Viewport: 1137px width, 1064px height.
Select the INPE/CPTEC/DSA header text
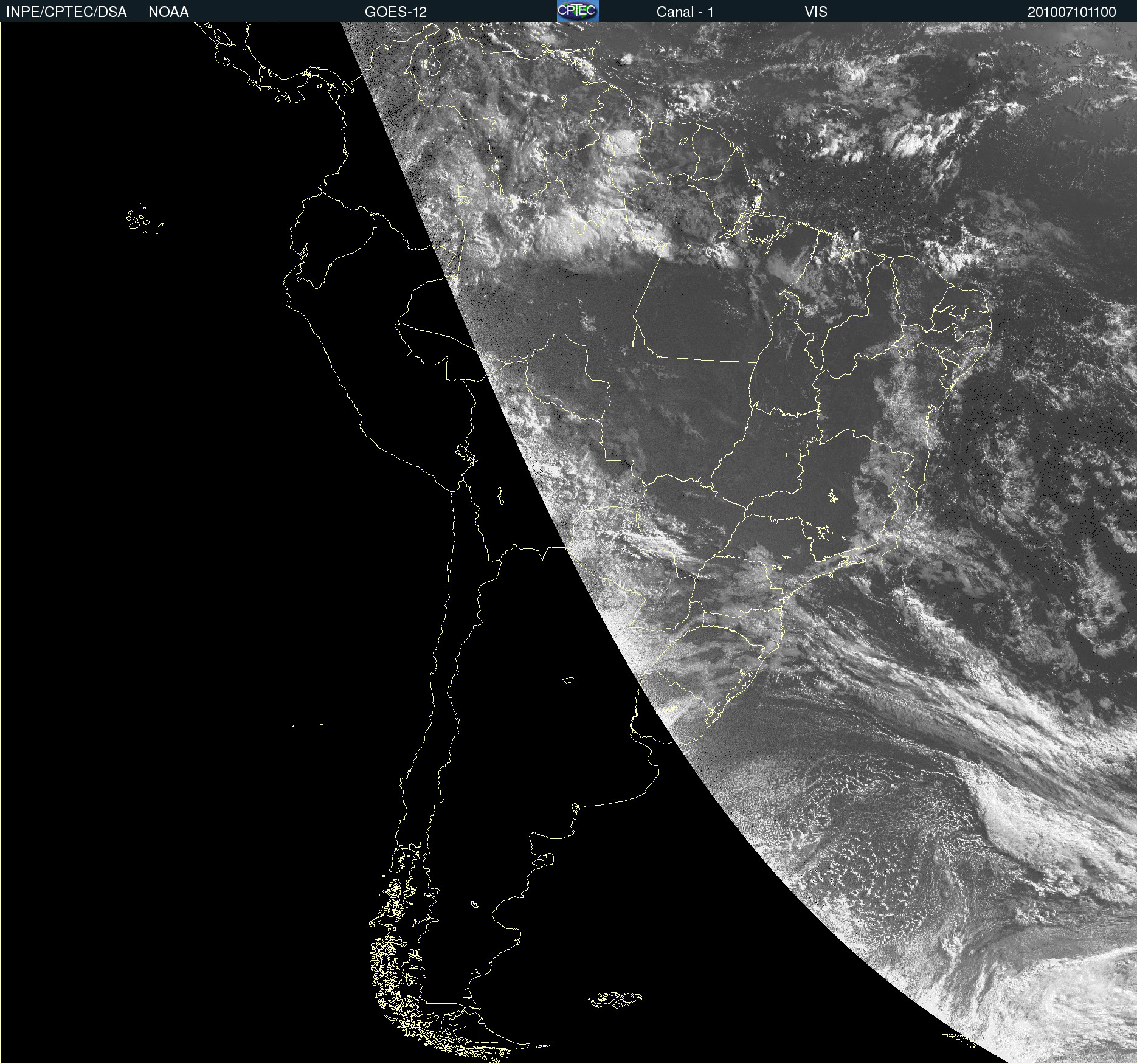(66, 12)
